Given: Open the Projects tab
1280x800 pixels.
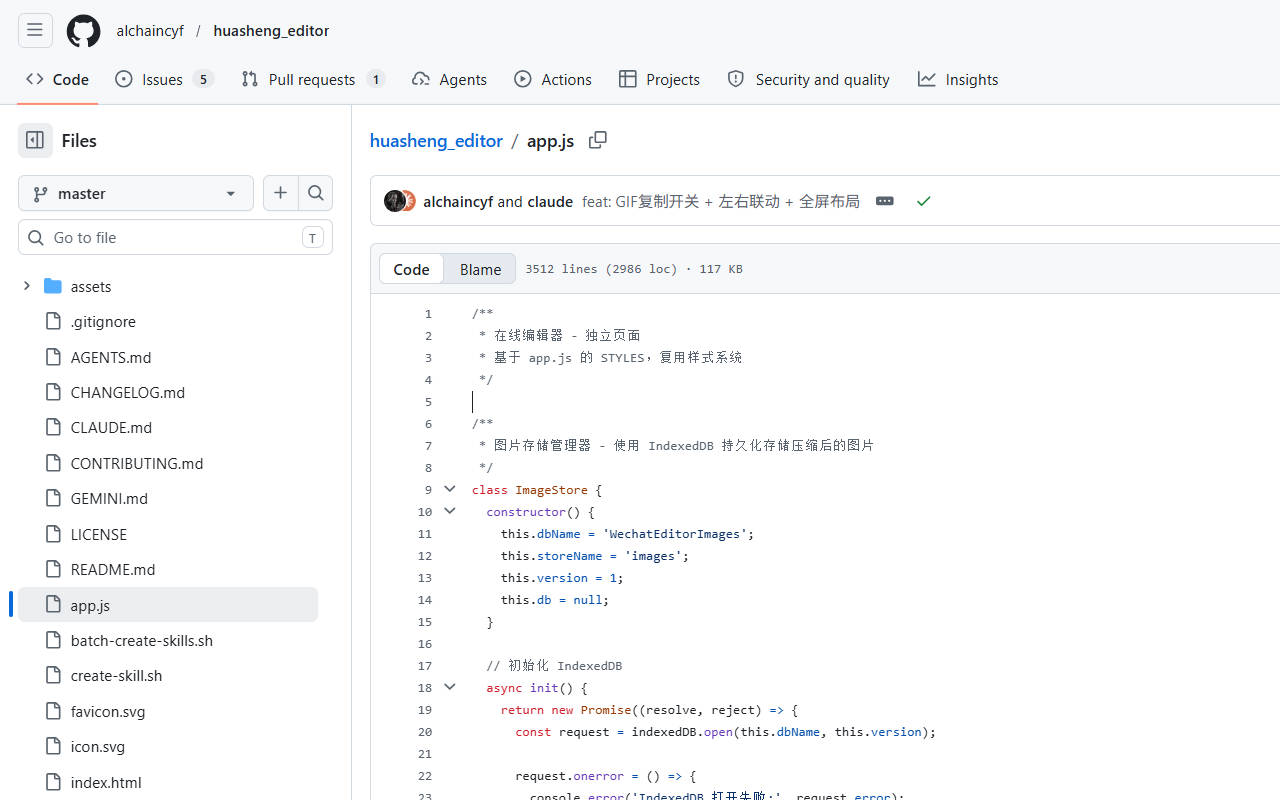Looking at the screenshot, I should pyautogui.click(x=659, y=80).
